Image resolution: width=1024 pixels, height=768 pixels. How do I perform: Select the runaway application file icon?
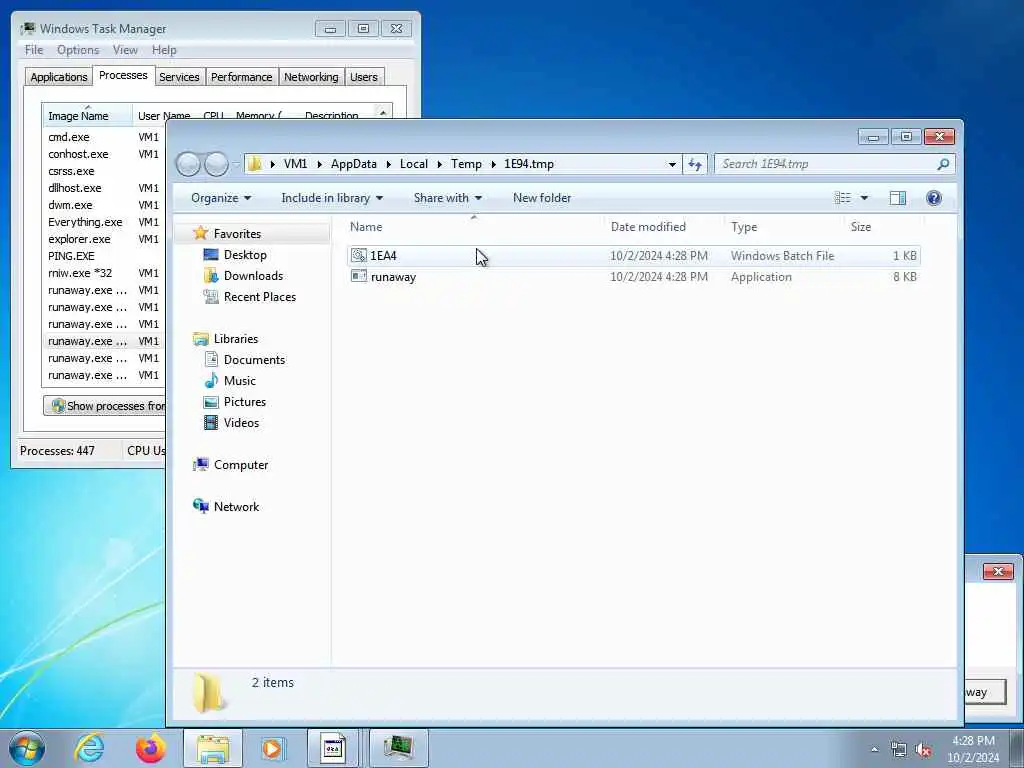(359, 276)
